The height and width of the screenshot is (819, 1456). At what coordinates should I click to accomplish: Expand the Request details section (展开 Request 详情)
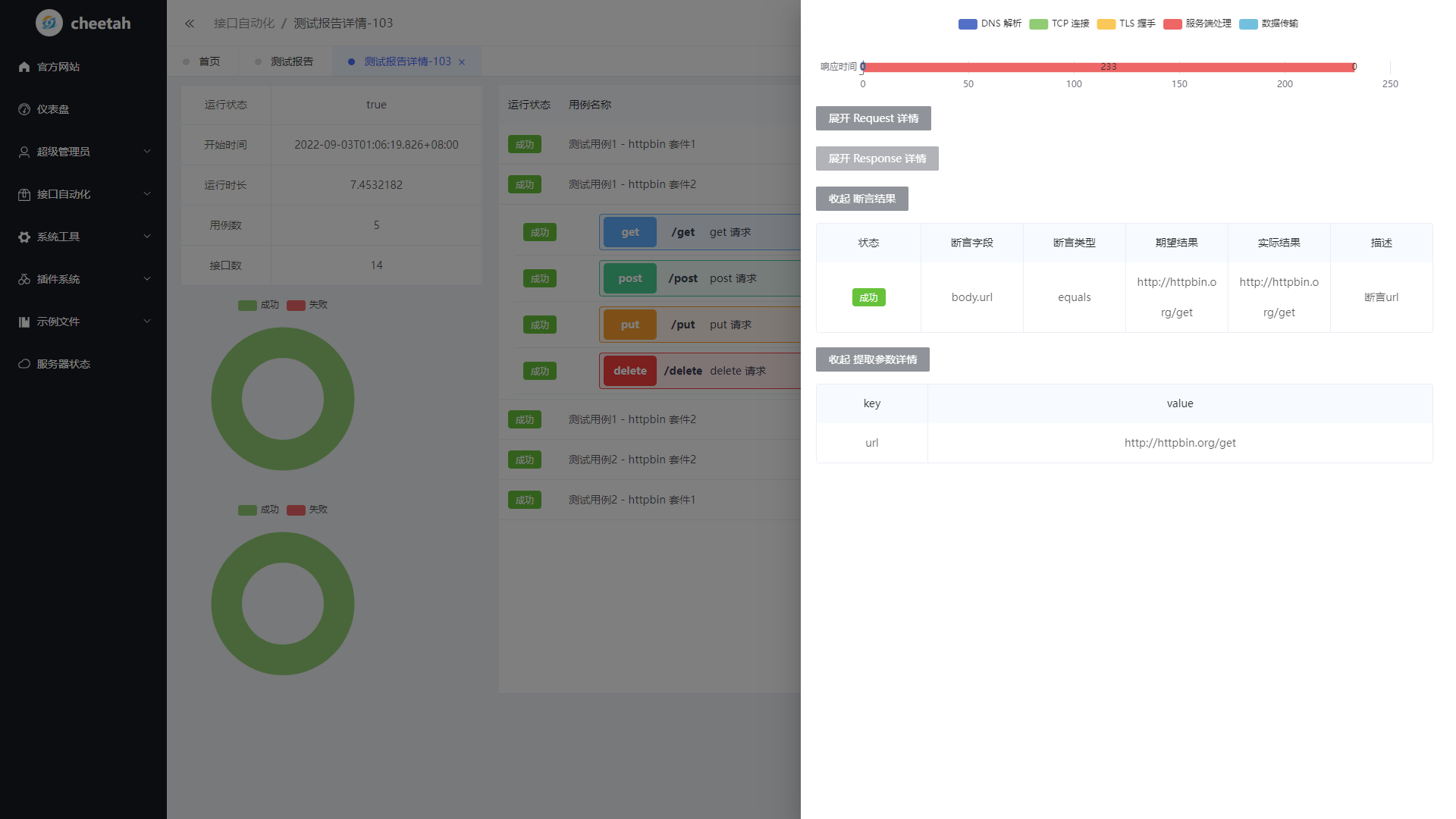873,118
